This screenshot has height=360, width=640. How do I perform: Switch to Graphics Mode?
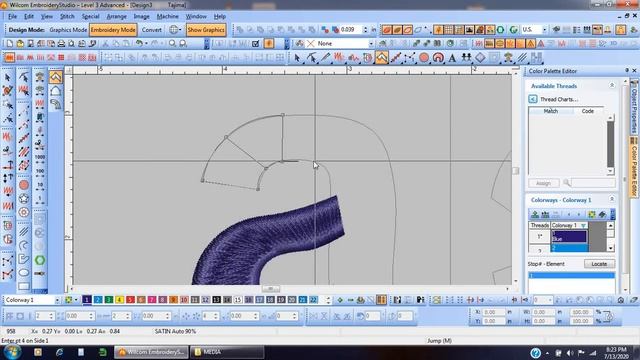point(68,30)
